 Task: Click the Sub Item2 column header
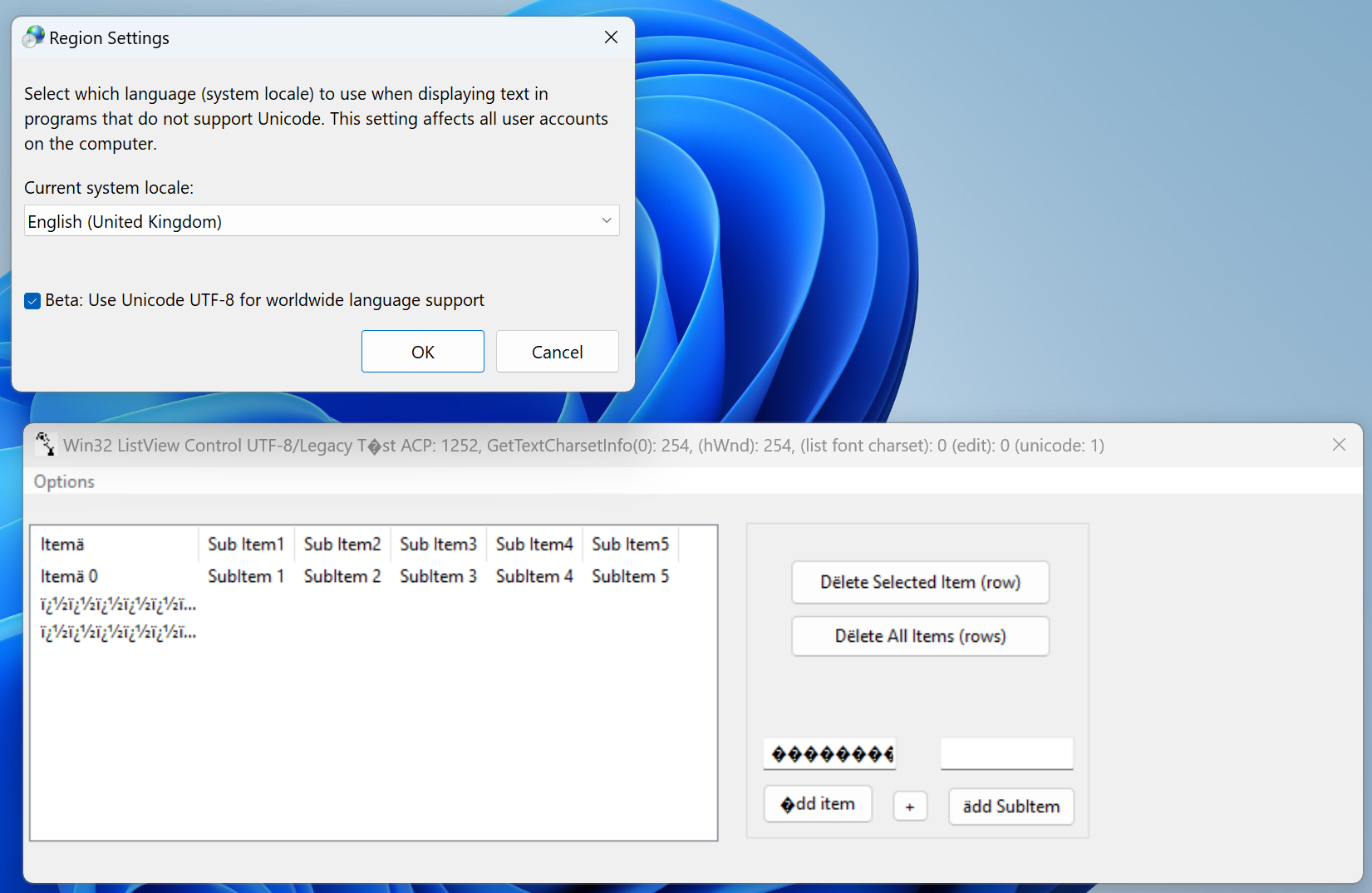tap(342, 544)
